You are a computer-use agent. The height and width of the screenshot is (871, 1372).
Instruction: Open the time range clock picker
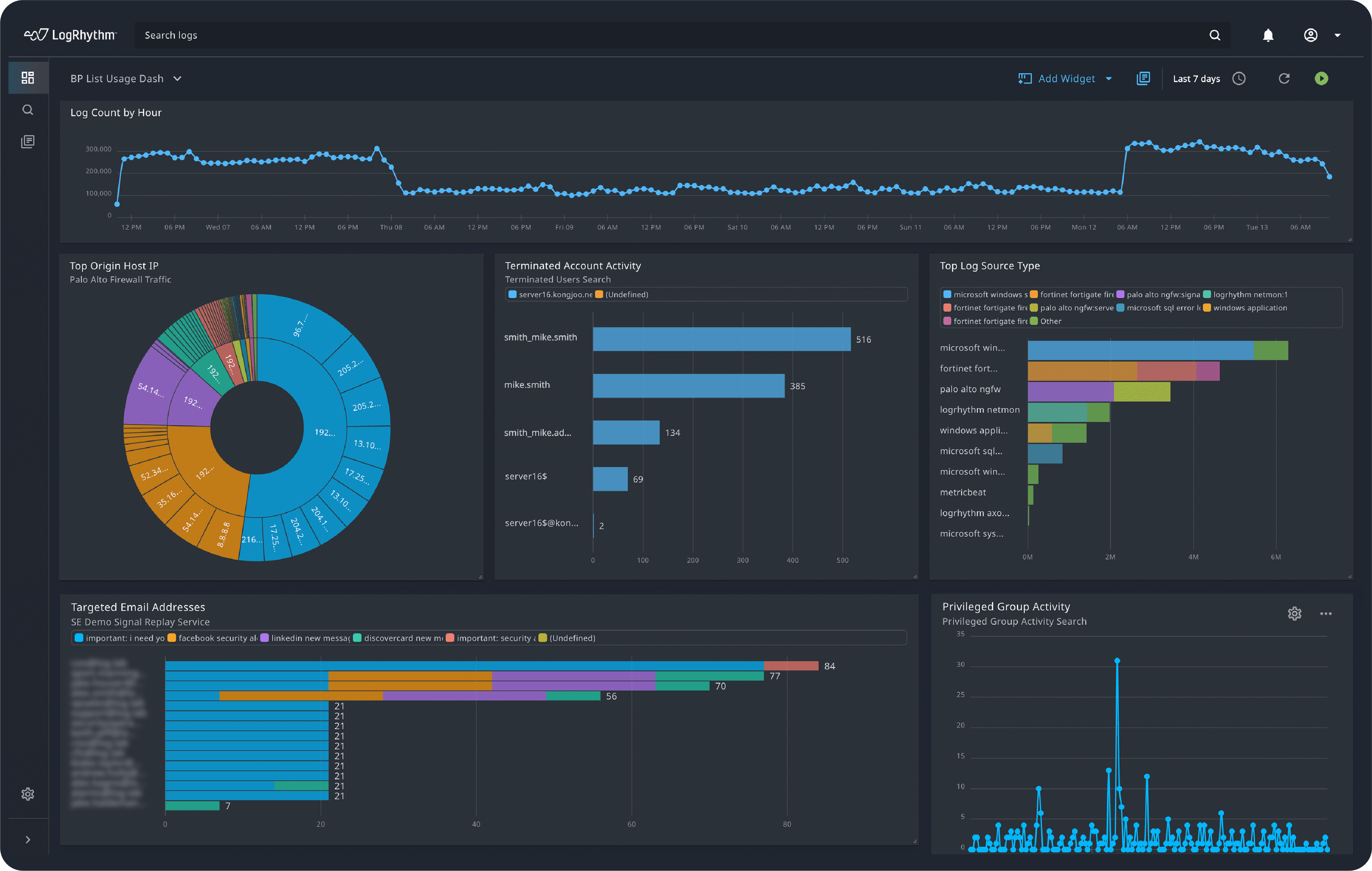1239,78
